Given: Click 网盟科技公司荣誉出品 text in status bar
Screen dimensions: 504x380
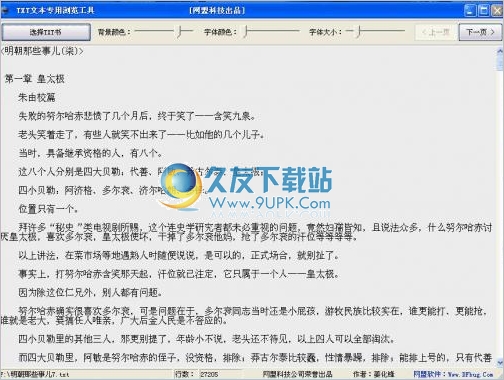Looking at the screenshot, I should click(x=297, y=374).
